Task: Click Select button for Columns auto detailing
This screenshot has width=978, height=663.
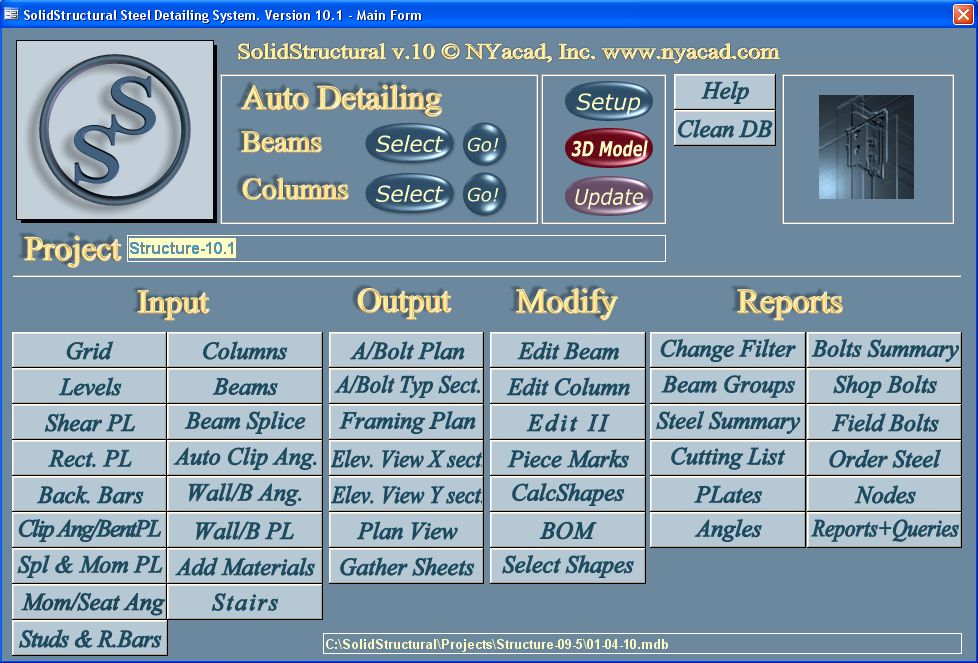Action: (409, 194)
